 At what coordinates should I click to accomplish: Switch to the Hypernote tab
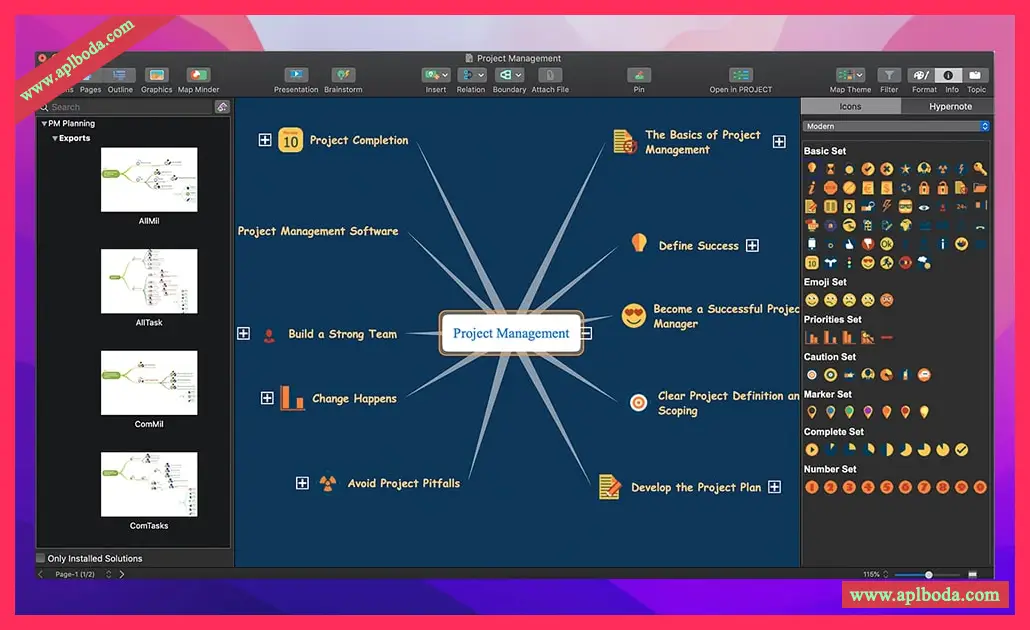click(x=950, y=106)
